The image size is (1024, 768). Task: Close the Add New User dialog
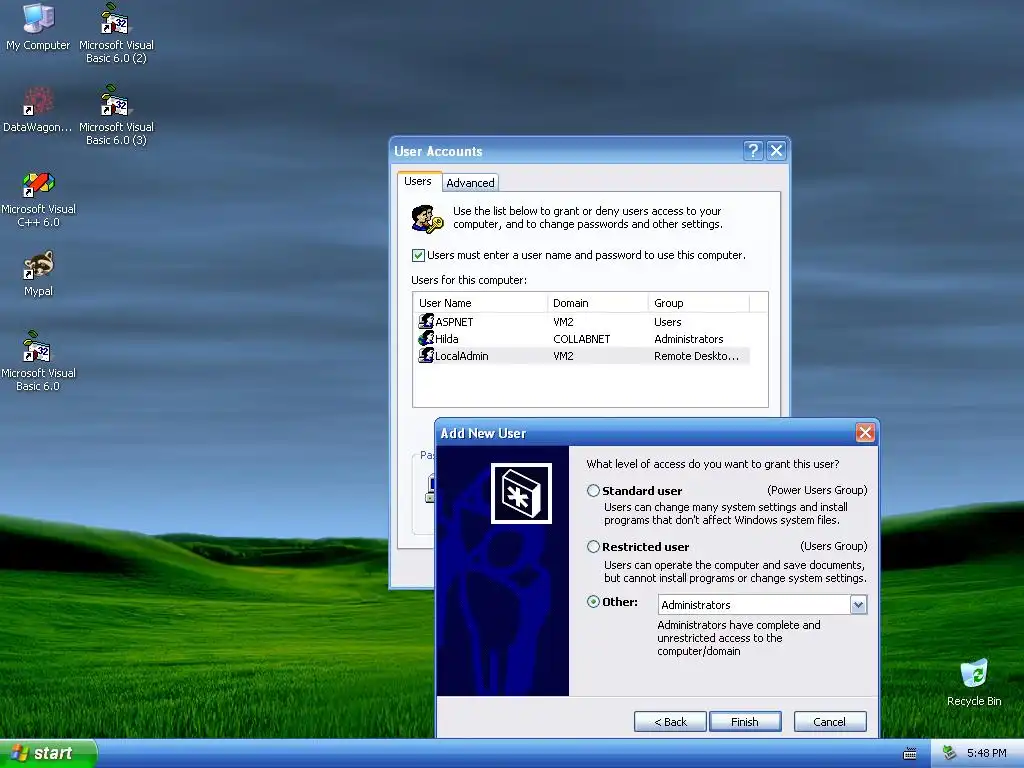point(865,432)
